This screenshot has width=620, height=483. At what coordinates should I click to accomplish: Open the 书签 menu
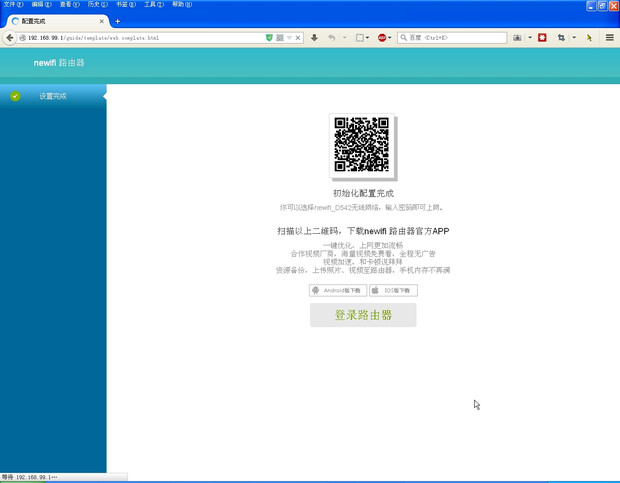click(126, 4)
